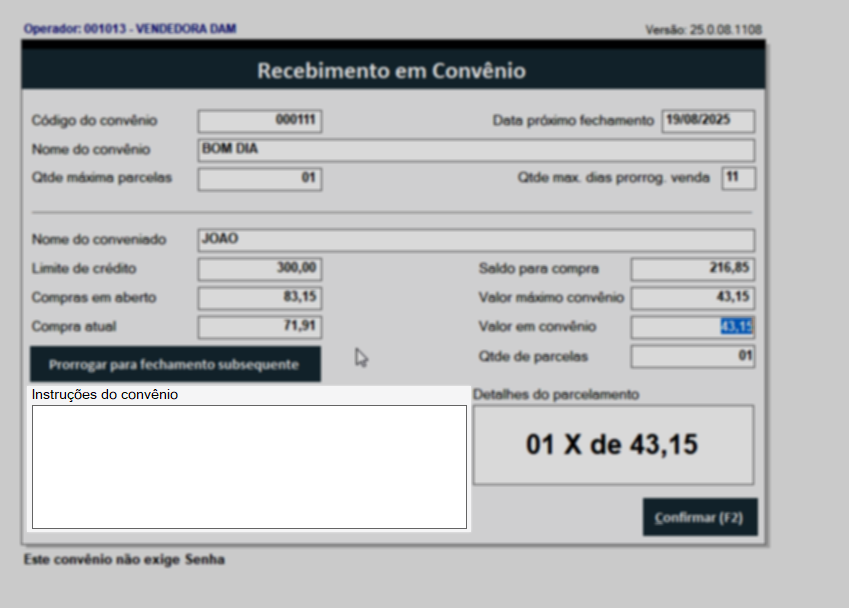The height and width of the screenshot is (608, 849).
Task: Click the 'Qtde de parcelas' label
Action: pos(533,356)
